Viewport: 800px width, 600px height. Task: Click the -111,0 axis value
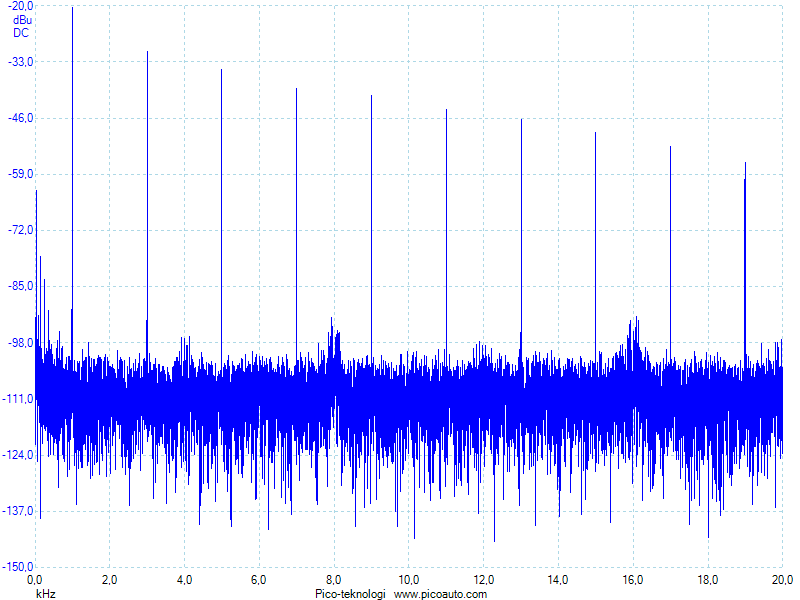click(x=18, y=398)
